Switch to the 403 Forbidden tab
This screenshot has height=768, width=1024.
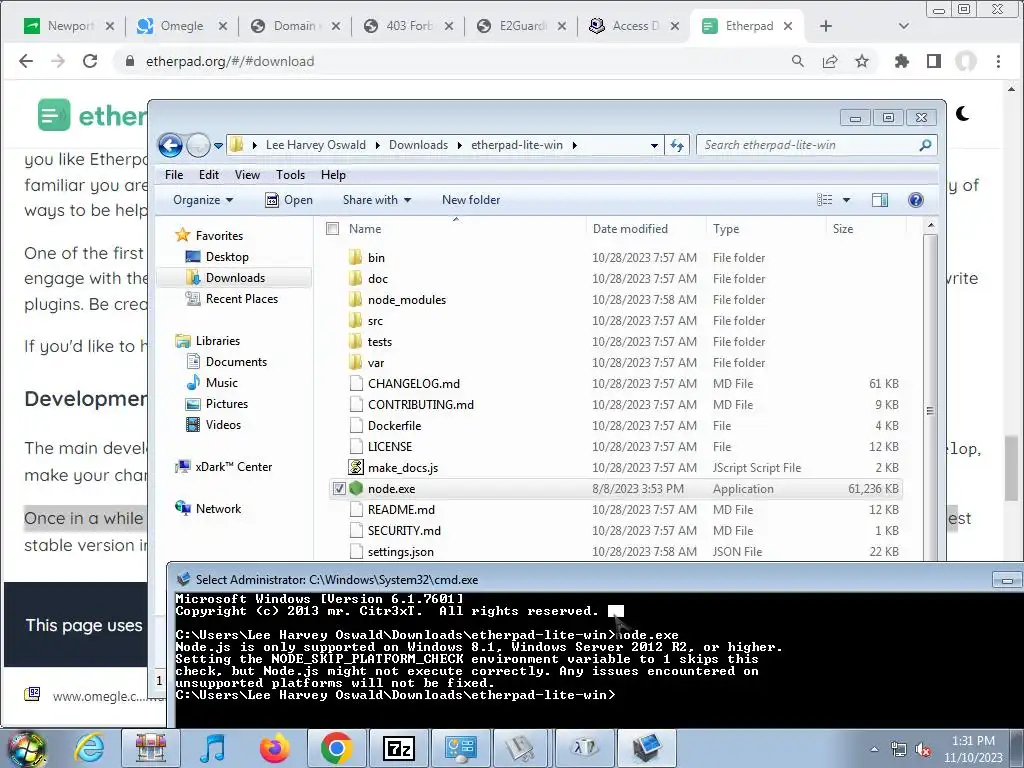409,26
